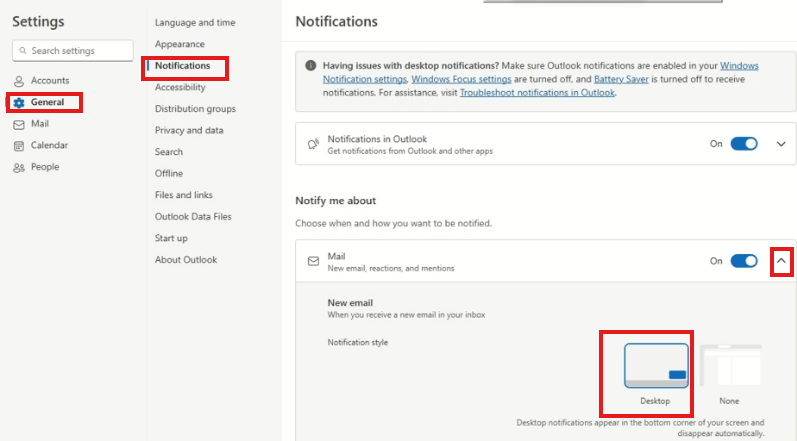
Task: Click the Notification style label
Action: pos(357,342)
